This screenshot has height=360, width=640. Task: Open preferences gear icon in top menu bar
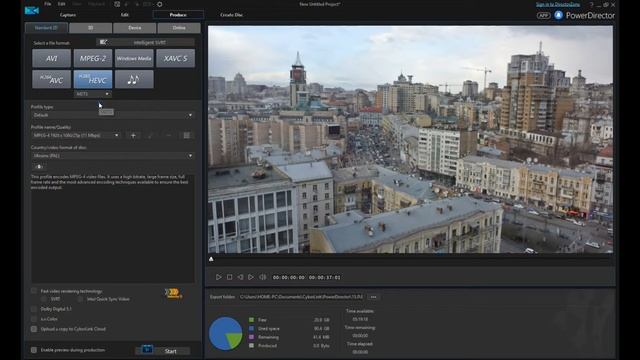160,4
